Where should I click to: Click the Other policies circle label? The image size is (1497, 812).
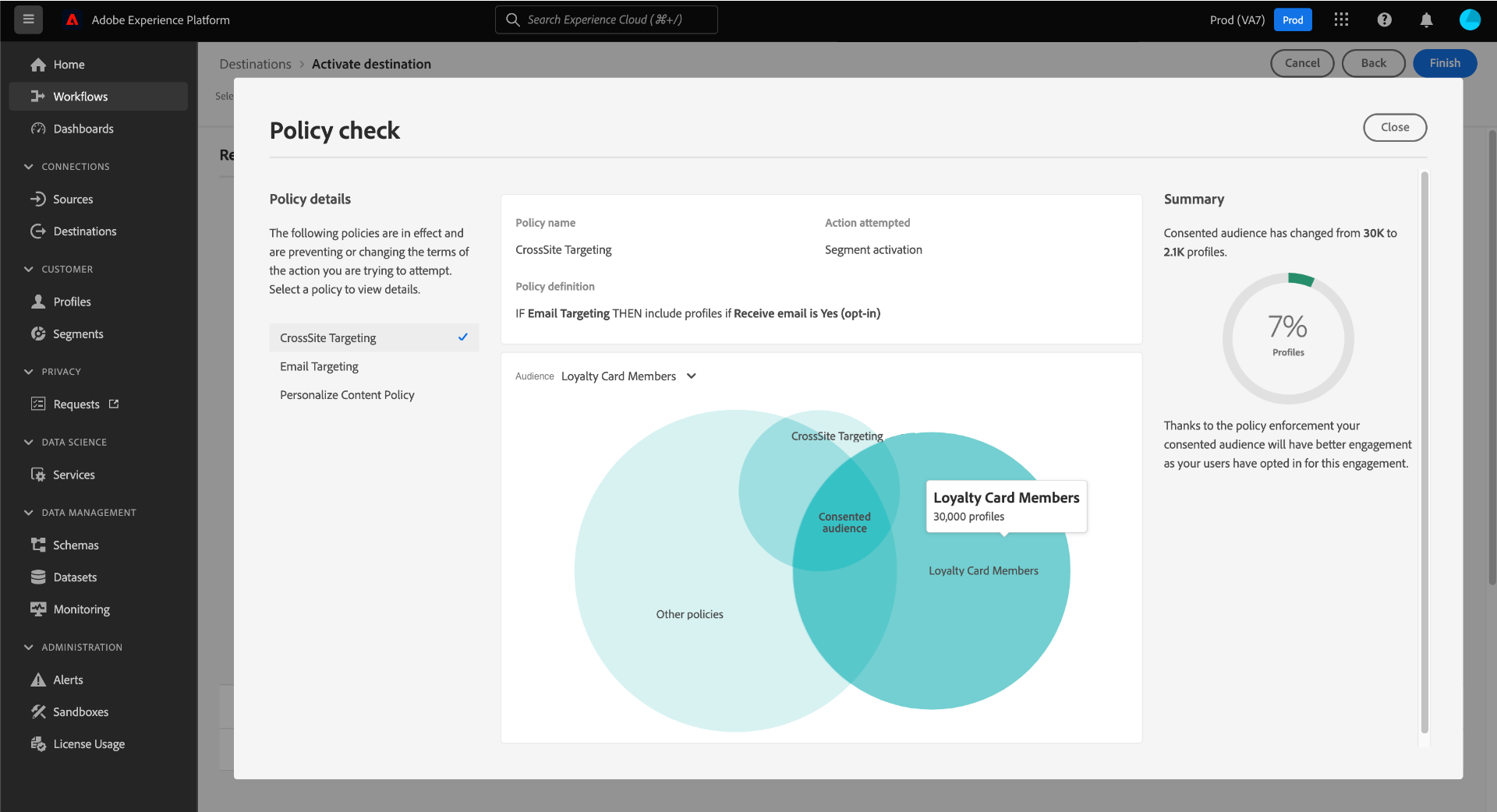click(x=689, y=614)
